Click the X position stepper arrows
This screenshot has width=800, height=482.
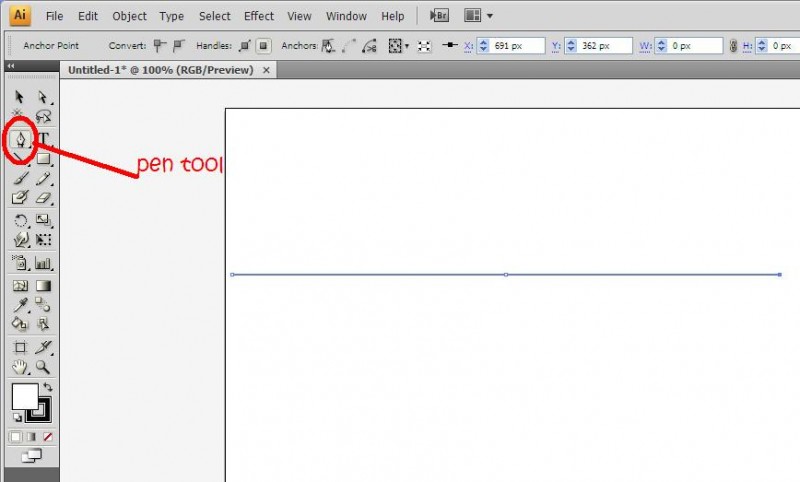pos(483,46)
